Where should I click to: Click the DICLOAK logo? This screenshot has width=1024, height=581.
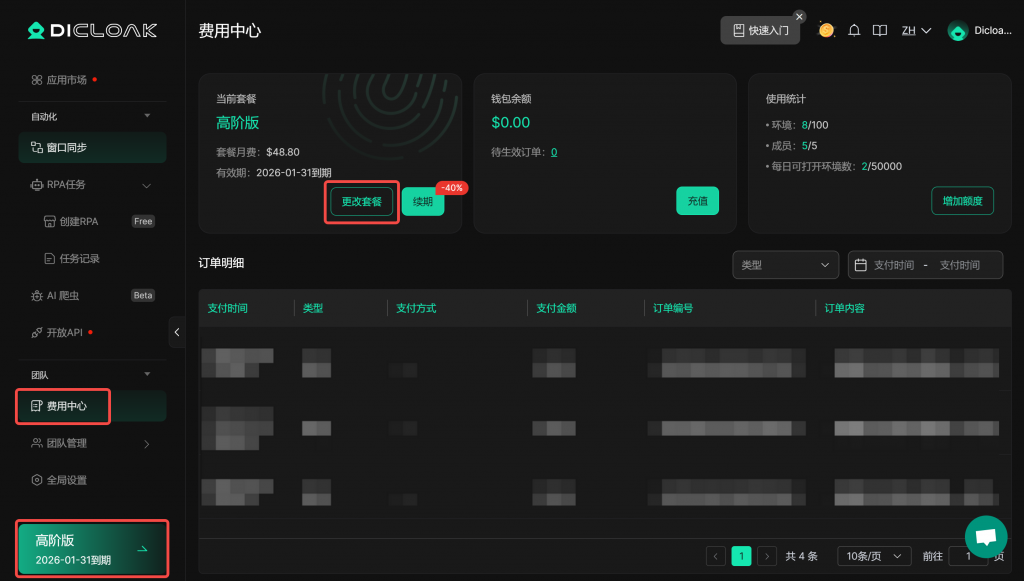(92, 30)
